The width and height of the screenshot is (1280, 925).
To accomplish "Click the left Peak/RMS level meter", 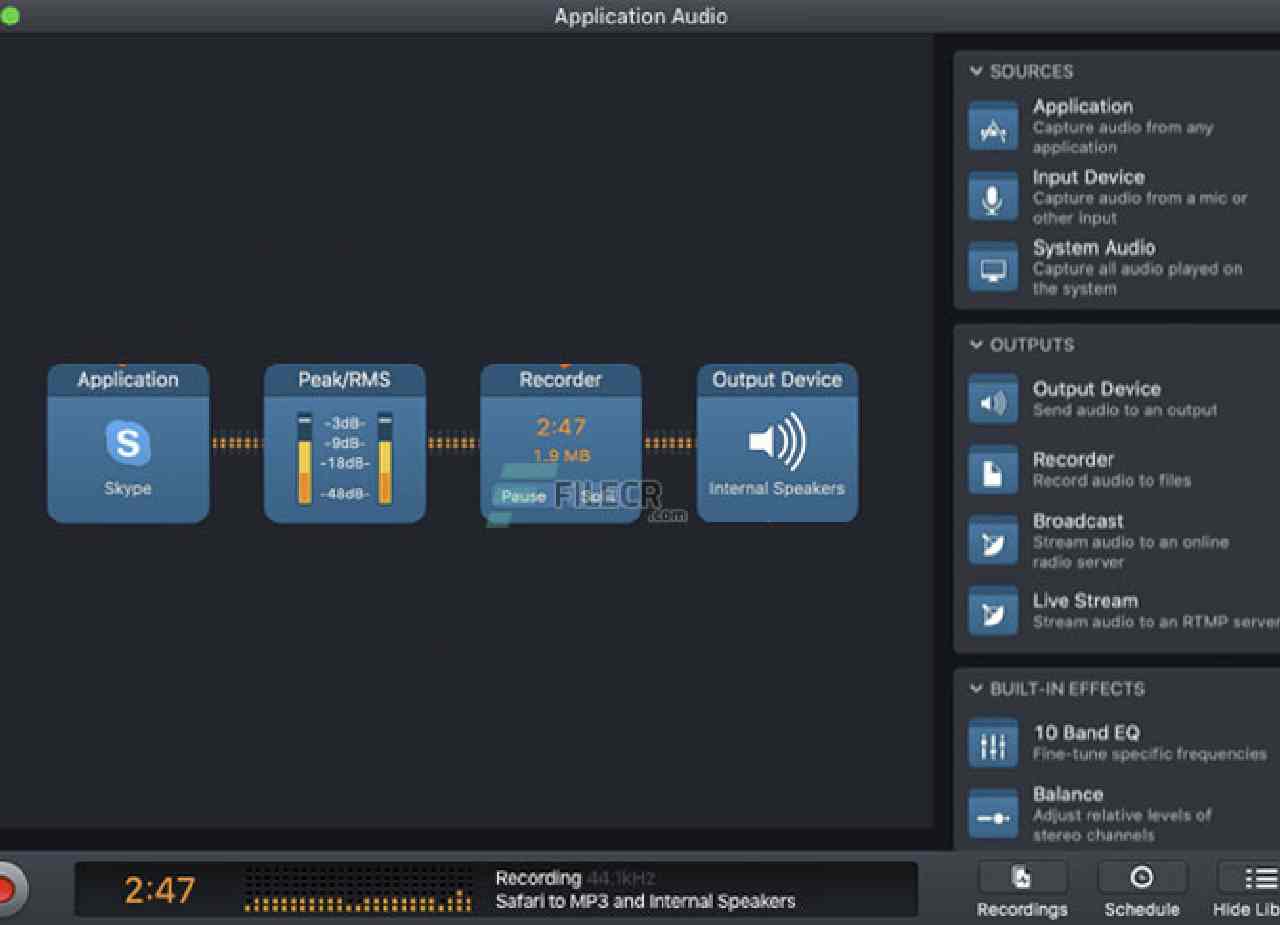I will pyautogui.click(x=304, y=459).
